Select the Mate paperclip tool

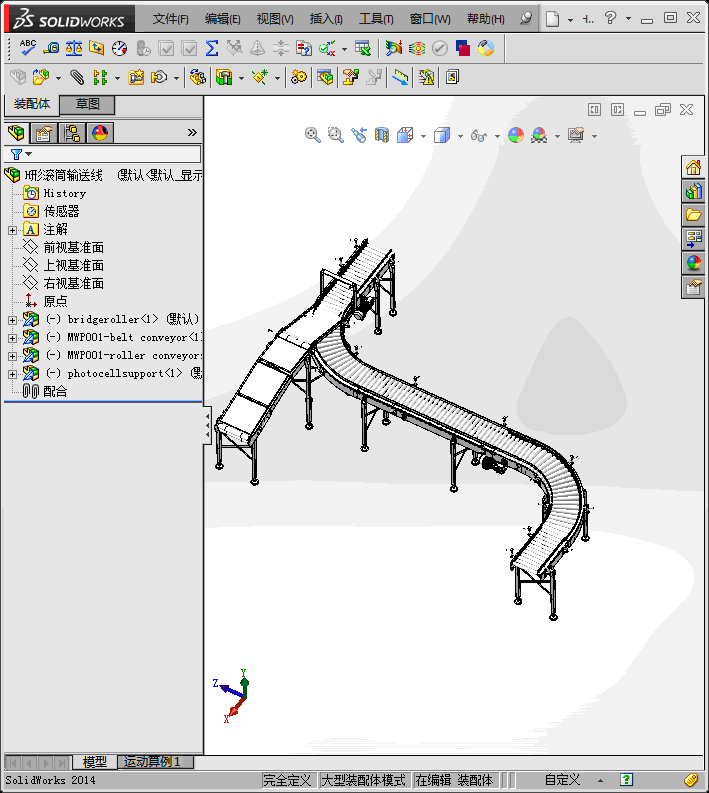coord(76,77)
